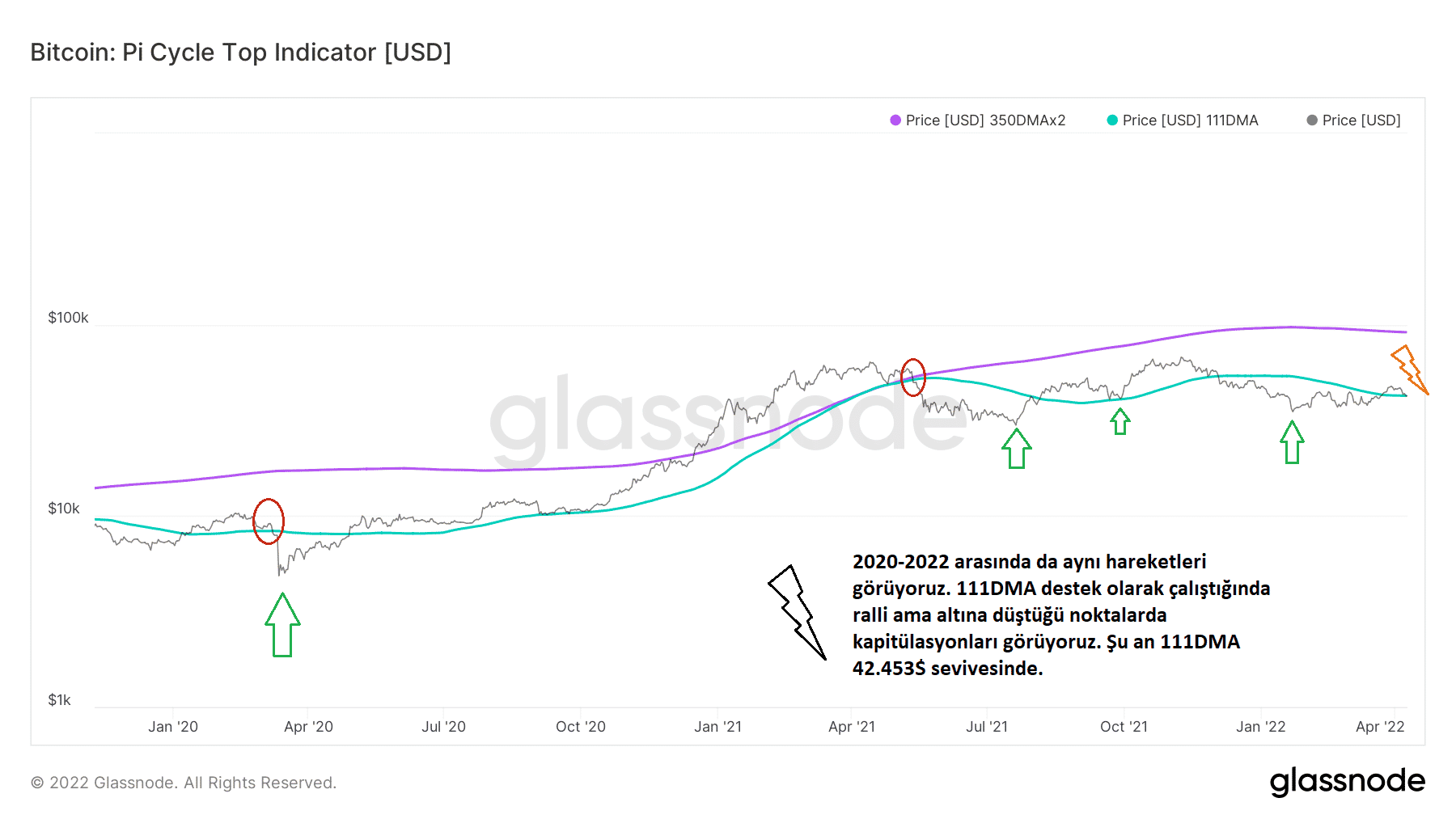The height and width of the screenshot is (819, 1456).
Task: Click the large green arrow below Apr '20 crash
Action: (282, 626)
